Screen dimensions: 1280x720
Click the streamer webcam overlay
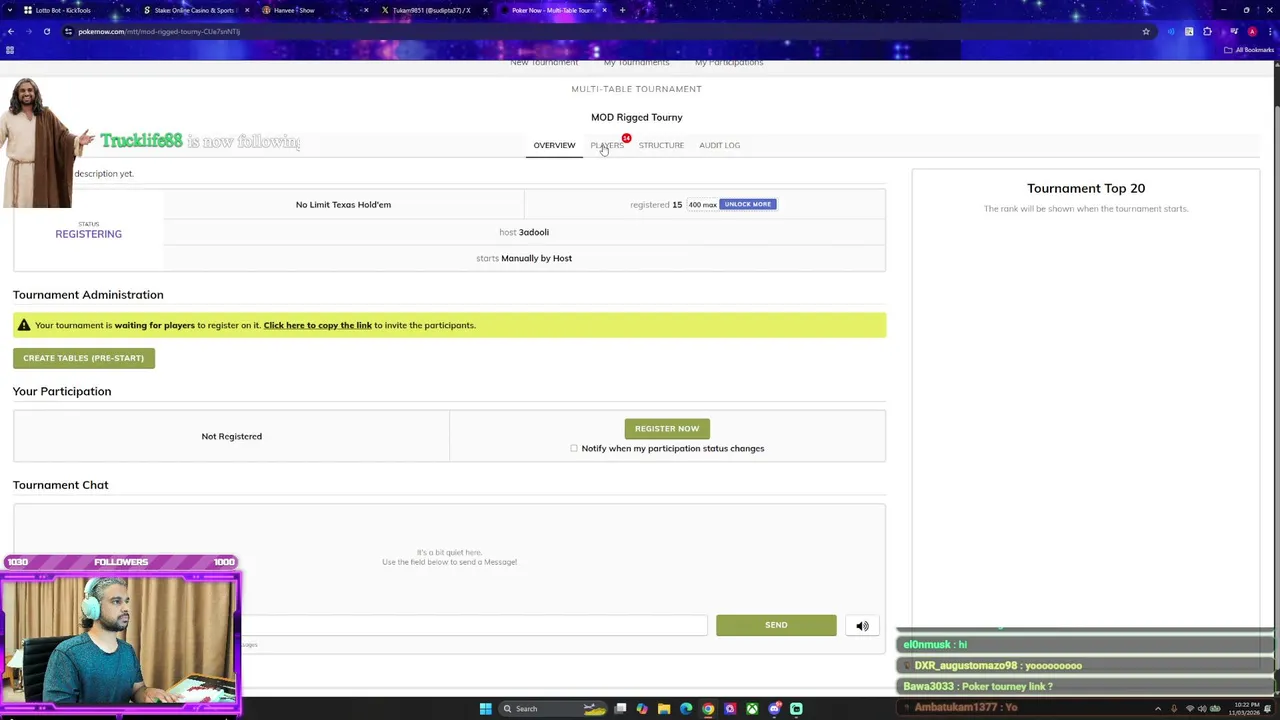120,644
